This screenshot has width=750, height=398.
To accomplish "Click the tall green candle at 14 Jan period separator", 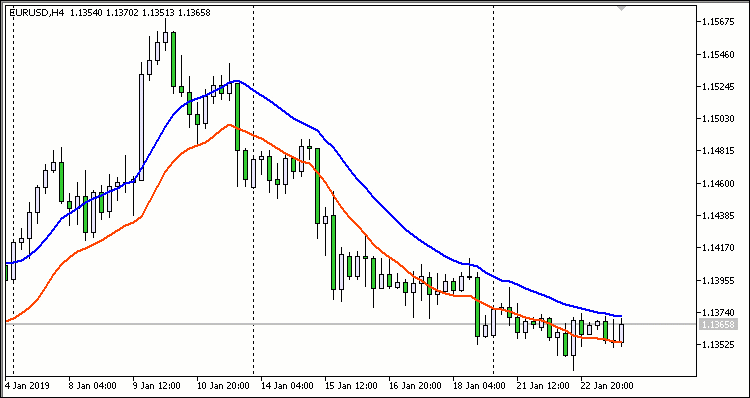I will click(237, 117).
